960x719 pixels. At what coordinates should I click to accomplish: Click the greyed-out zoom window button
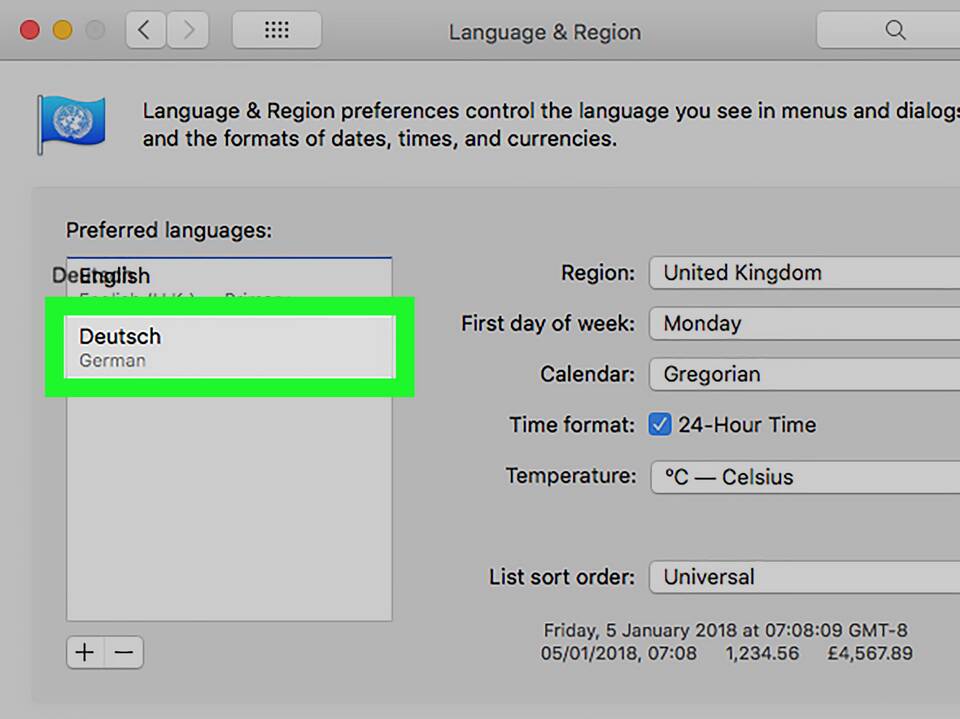pyautogui.click(x=95, y=30)
